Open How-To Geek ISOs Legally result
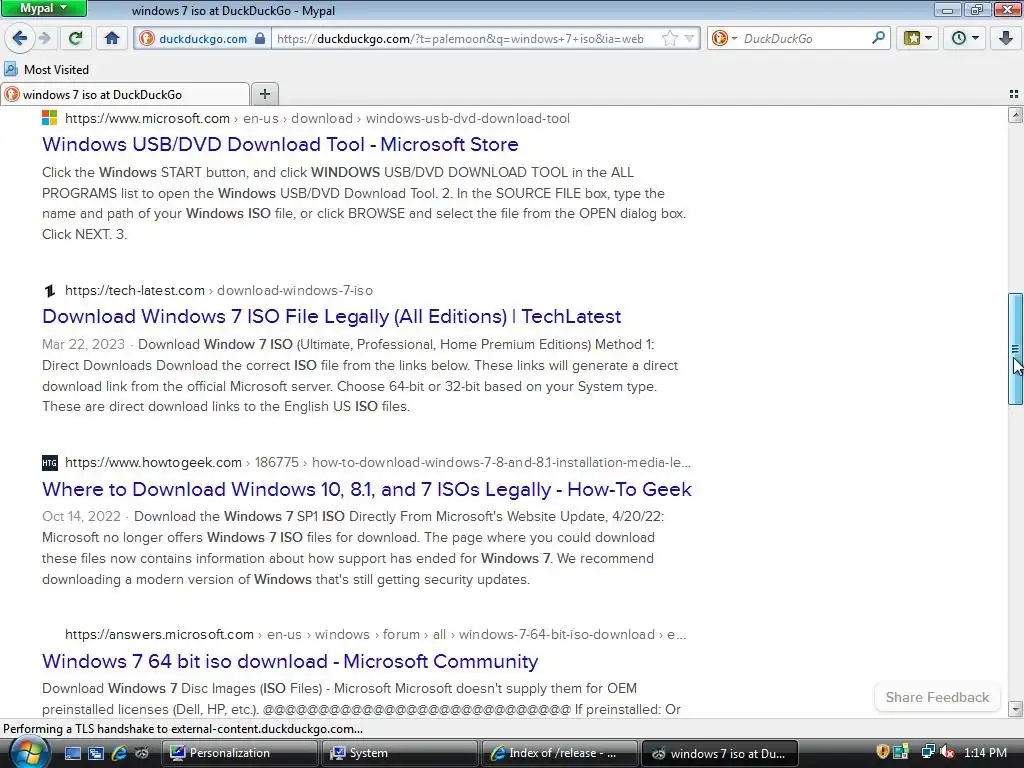This screenshot has width=1024, height=768. click(366, 489)
